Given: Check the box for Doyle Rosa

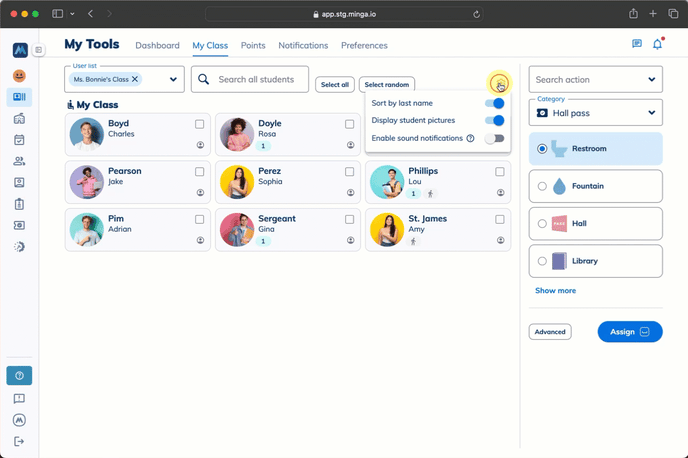Looking at the screenshot, I should pos(350,124).
